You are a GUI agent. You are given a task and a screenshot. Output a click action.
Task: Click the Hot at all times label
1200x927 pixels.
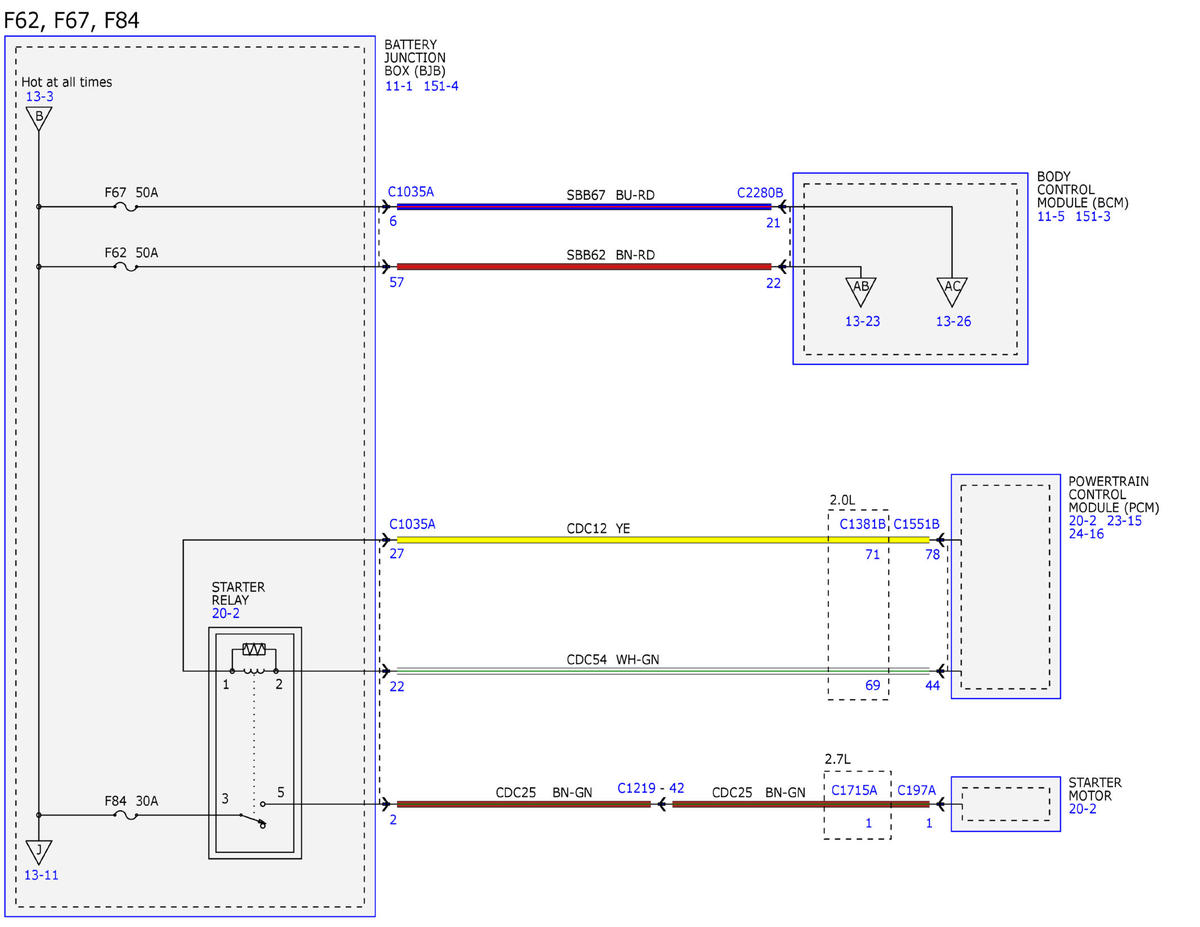point(66,82)
